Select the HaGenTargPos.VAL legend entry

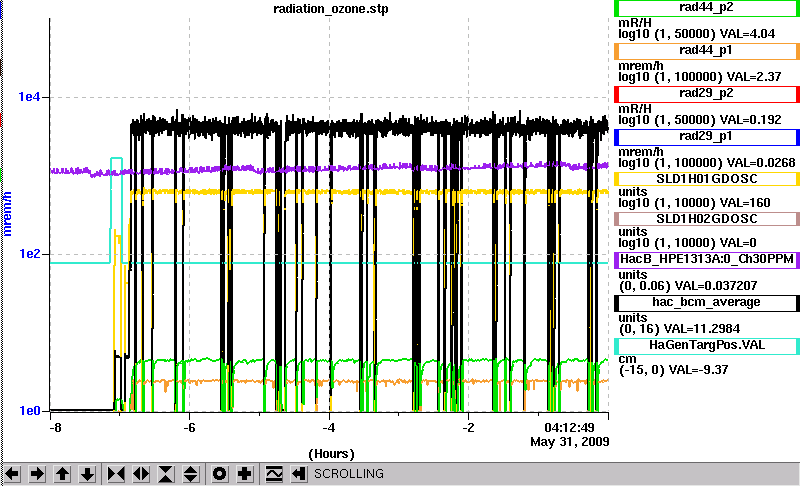pyautogui.click(x=707, y=345)
